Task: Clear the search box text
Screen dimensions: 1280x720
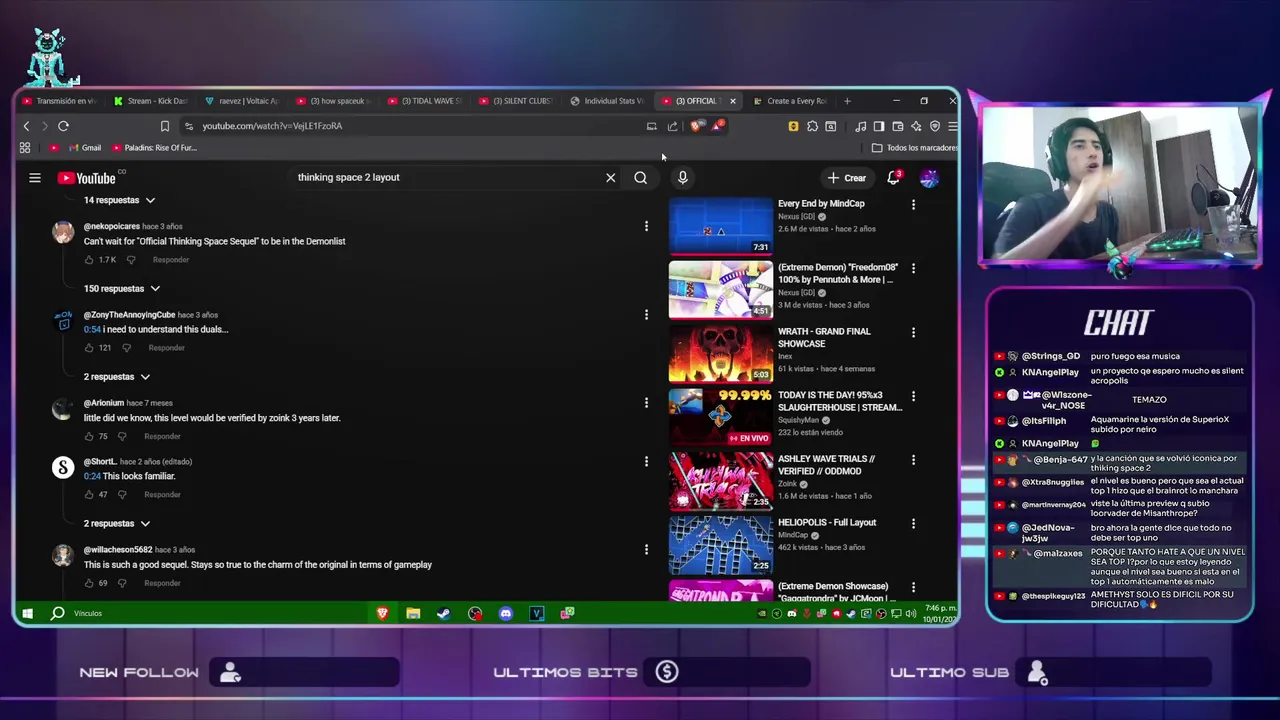Action: [610, 178]
